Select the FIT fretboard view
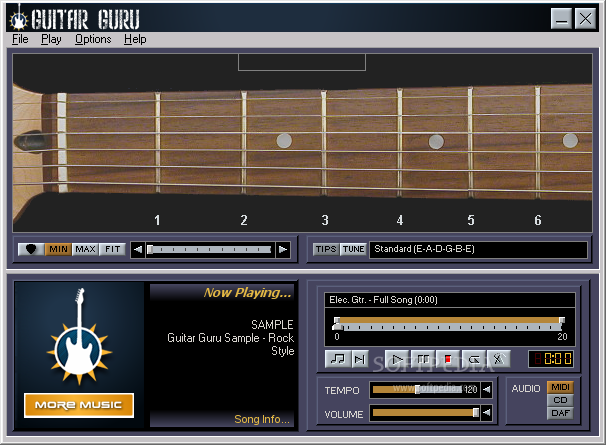Viewport: 606px width, 445px height. 112,249
